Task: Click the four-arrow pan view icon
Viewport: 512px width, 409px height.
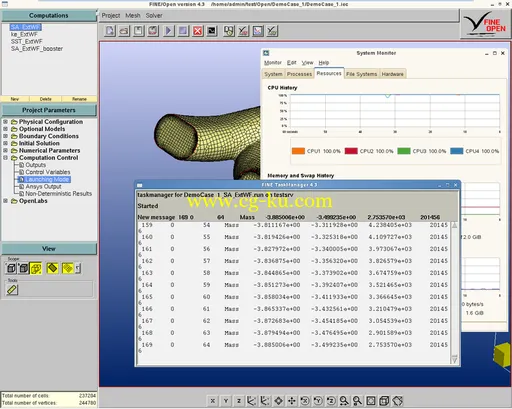Action: (x=292, y=401)
